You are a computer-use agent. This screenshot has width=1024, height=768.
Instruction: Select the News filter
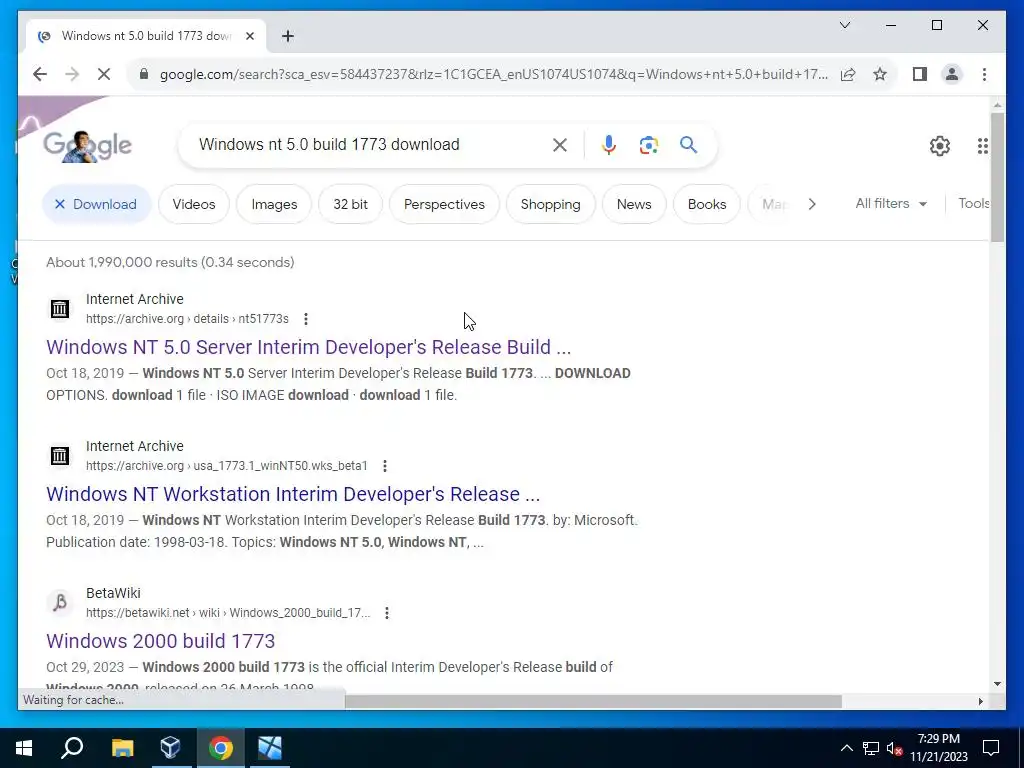(x=634, y=204)
